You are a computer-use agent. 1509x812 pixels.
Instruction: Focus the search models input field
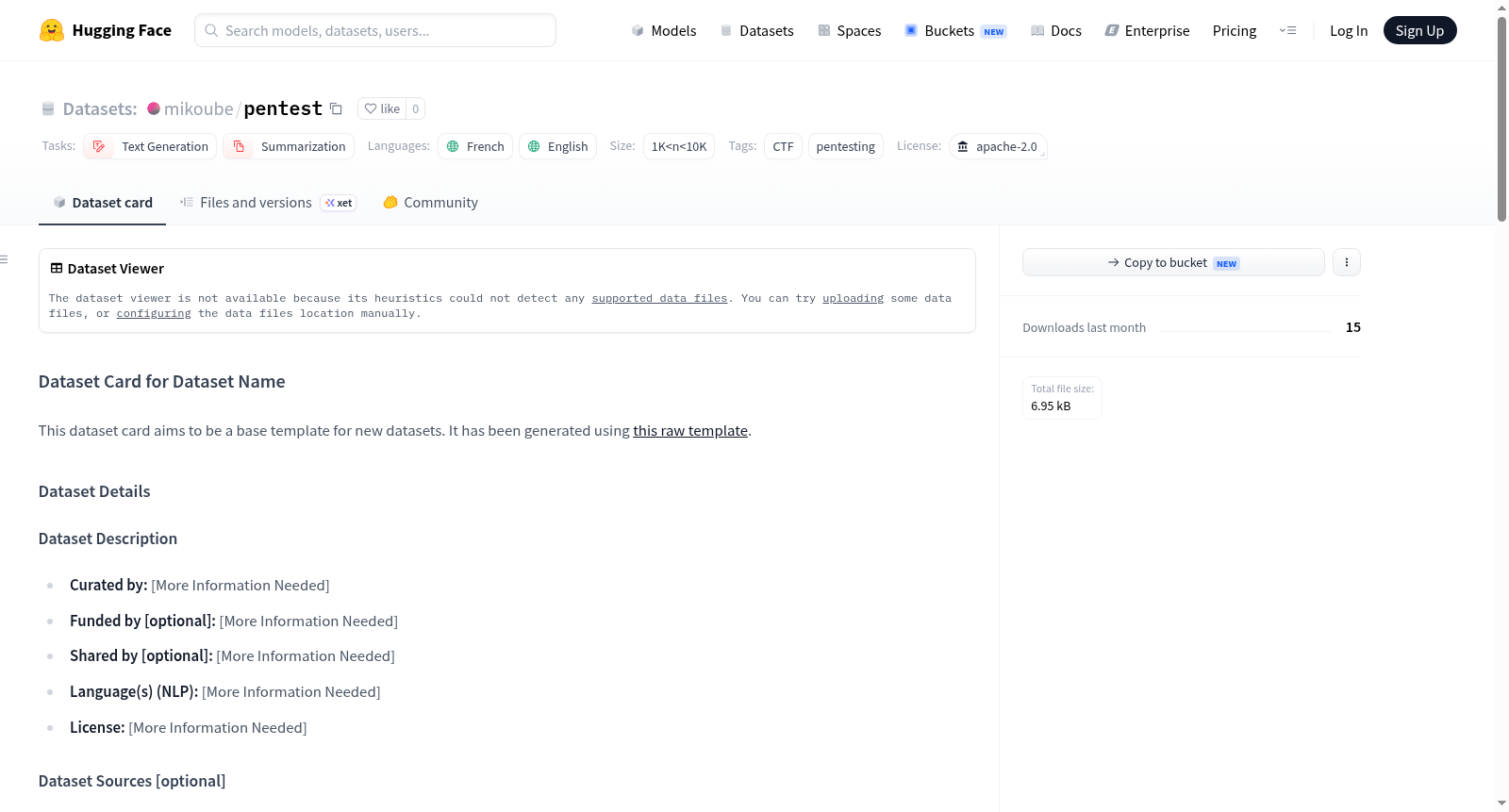[x=375, y=30]
